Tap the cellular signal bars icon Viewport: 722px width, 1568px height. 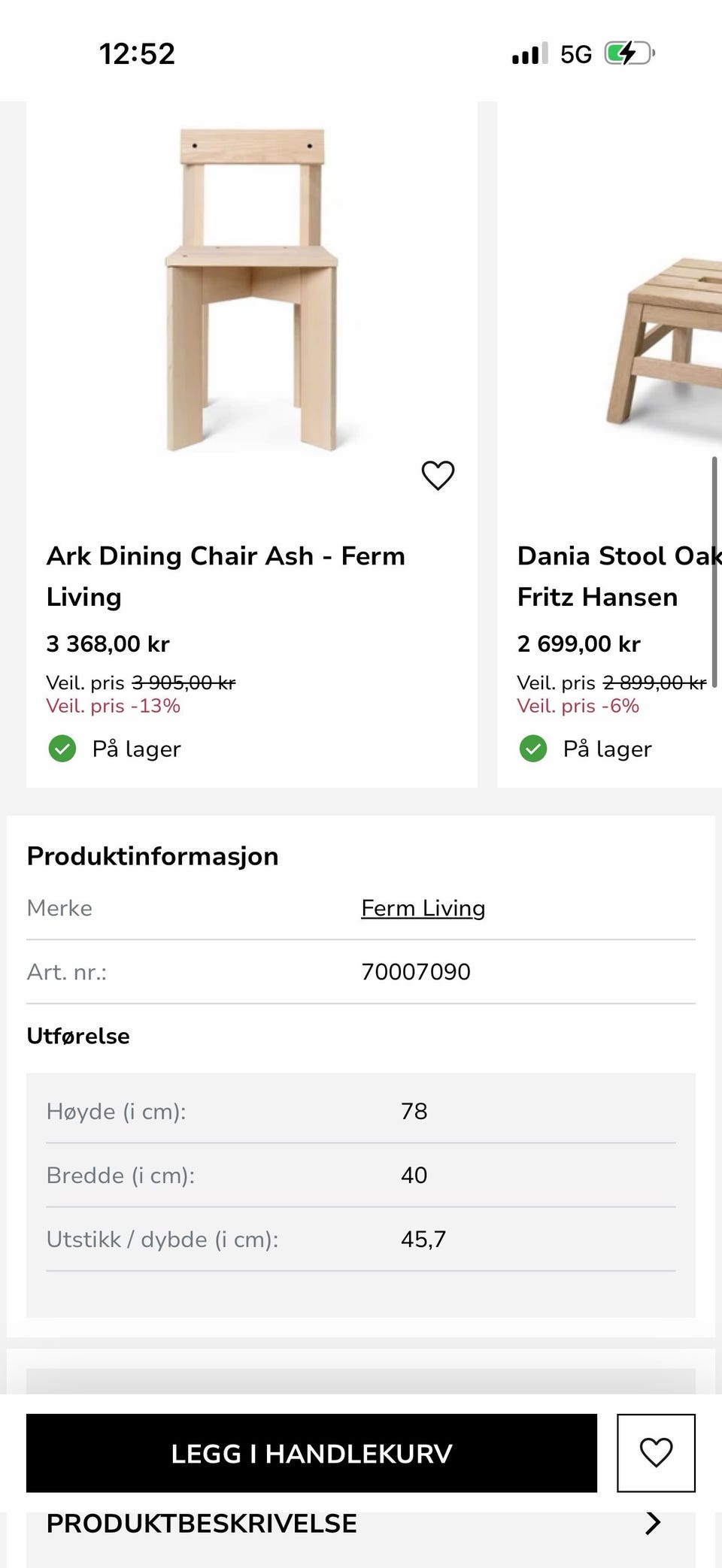click(529, 53)
